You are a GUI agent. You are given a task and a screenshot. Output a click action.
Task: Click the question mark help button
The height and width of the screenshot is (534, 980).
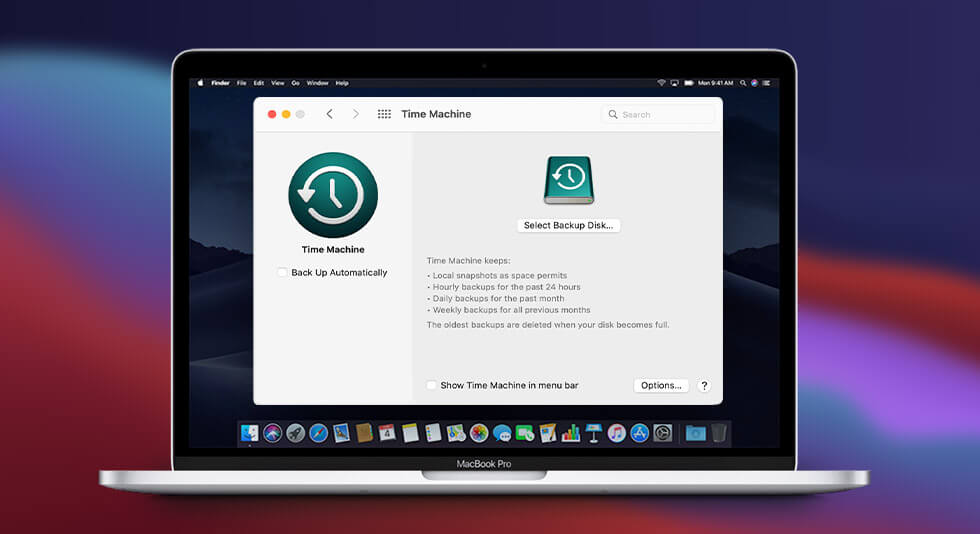point(704,385)
